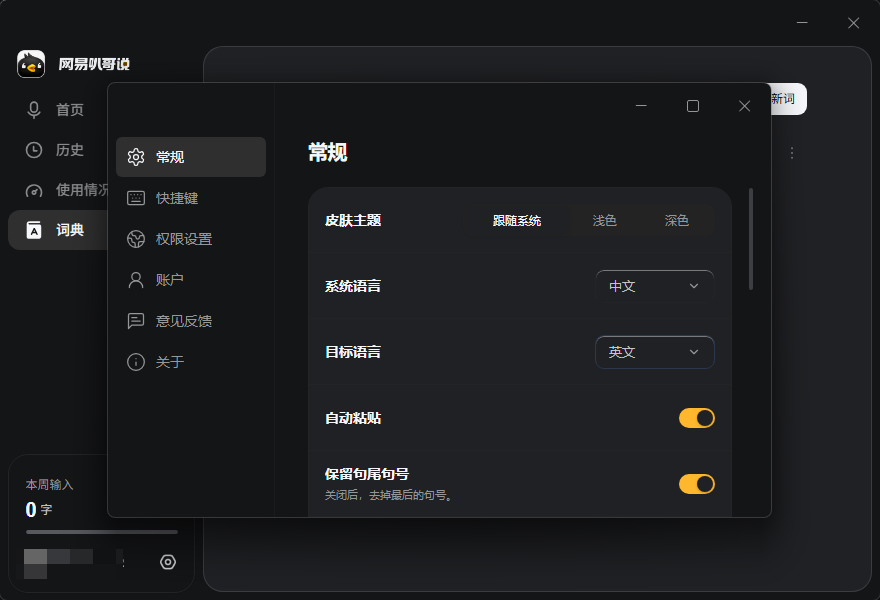880x600 pixels.
Task: Click the info icon of 关于
Action: pos(136,362)
